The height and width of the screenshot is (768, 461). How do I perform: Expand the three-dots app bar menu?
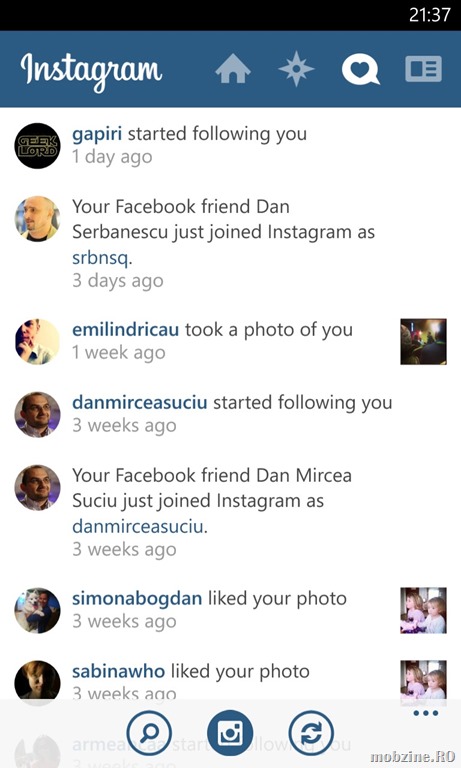pos(426,713)
